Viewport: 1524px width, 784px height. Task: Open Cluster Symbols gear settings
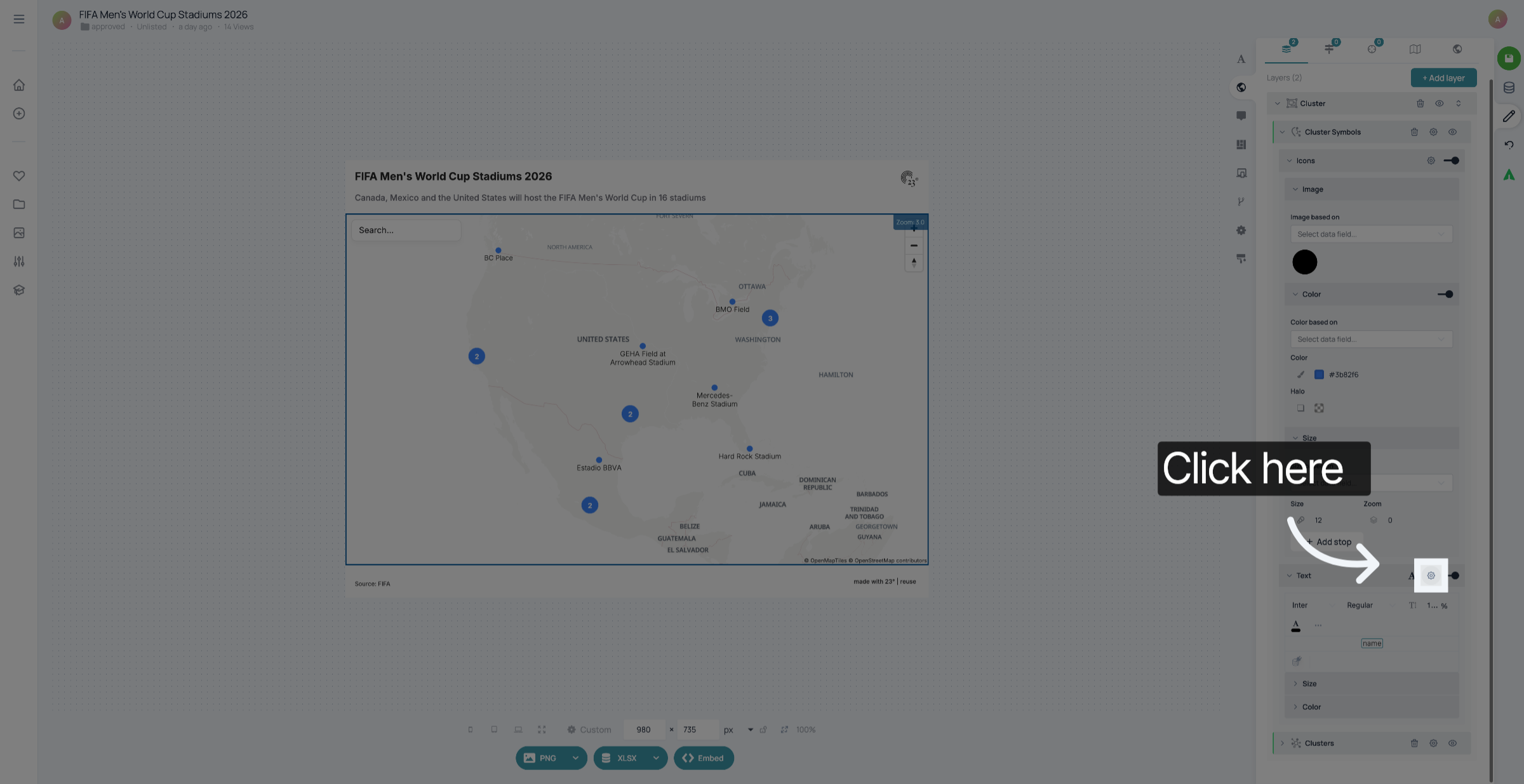tap(1433, 132)
